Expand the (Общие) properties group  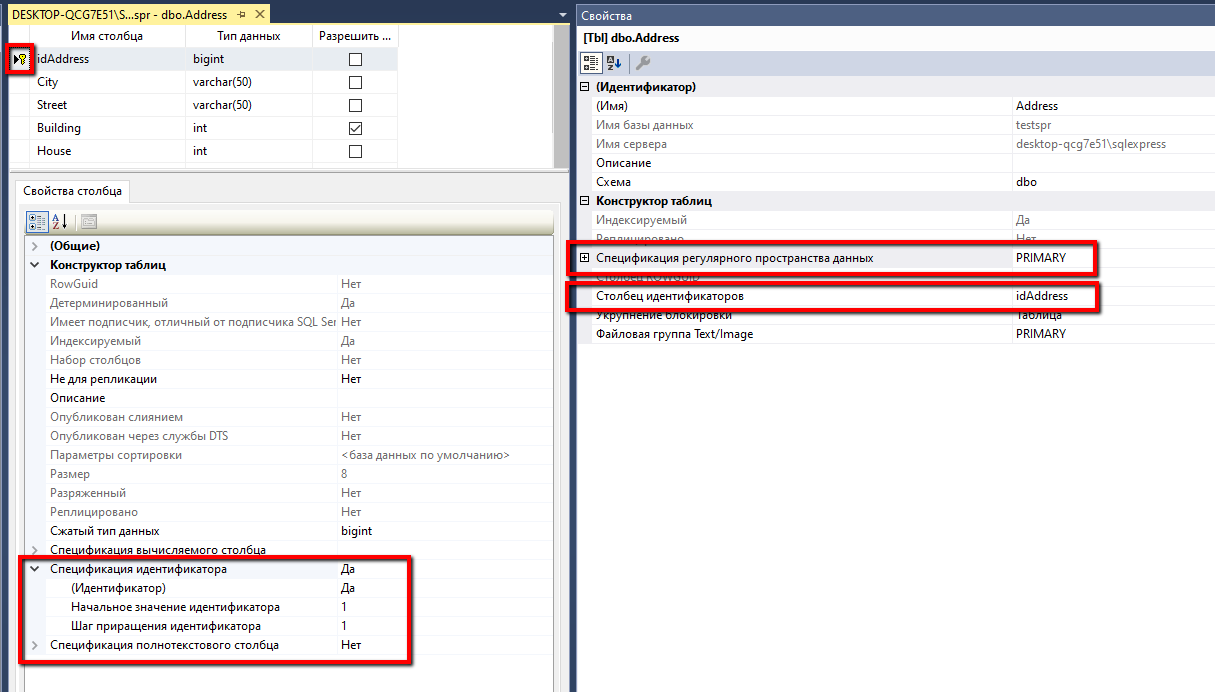35,246
